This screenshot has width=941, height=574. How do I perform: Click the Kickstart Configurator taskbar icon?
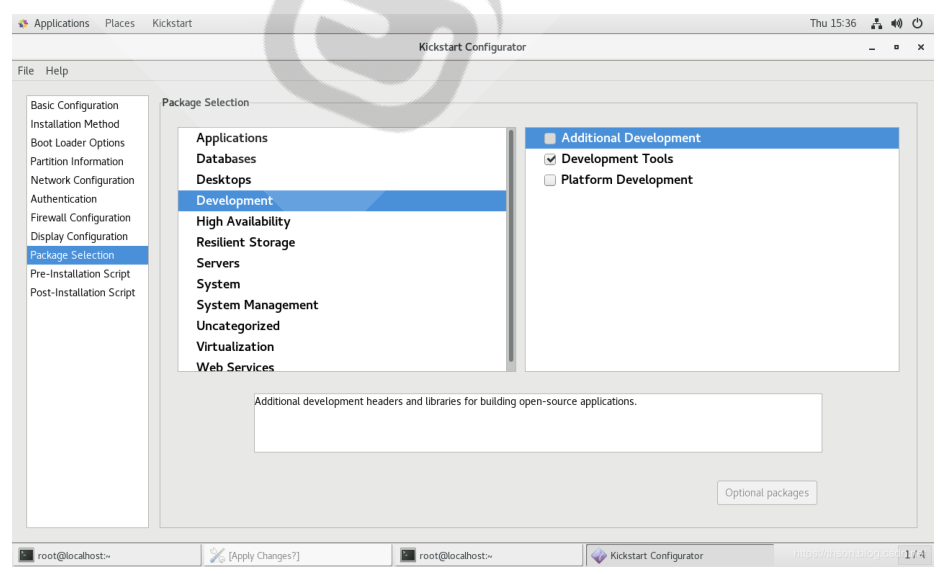599,555
